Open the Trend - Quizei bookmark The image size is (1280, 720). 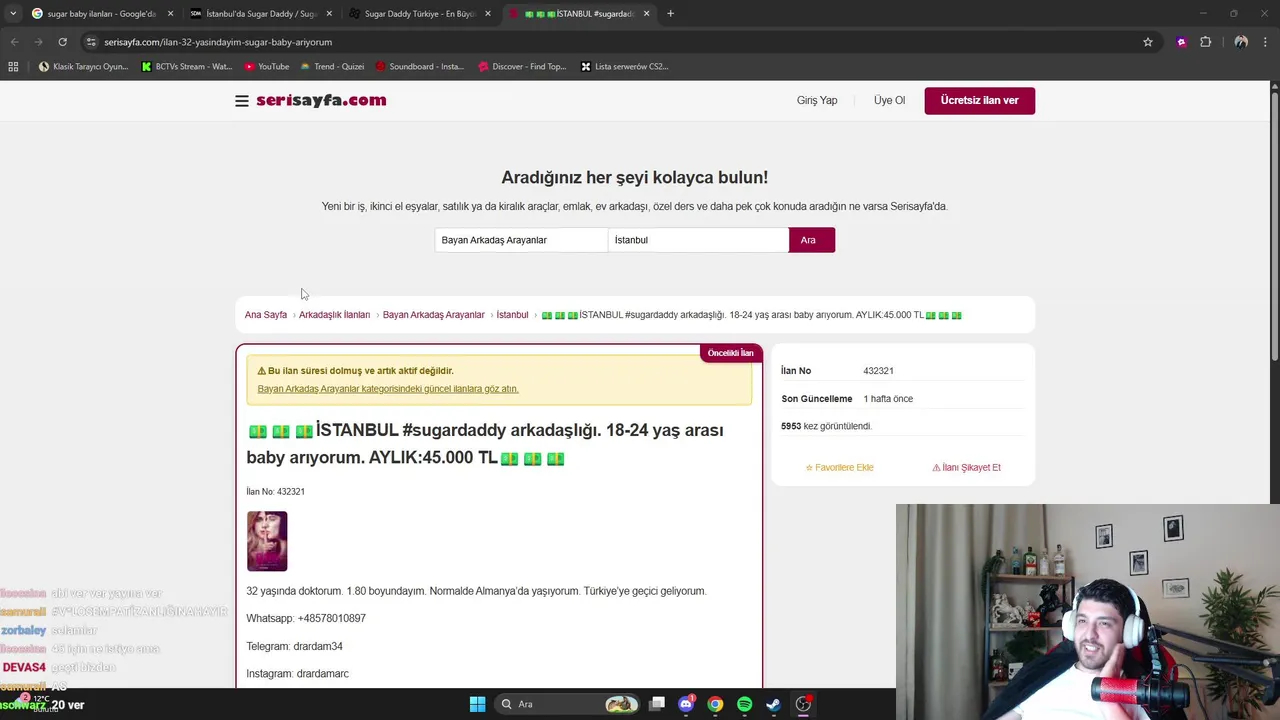pos(332,67)
